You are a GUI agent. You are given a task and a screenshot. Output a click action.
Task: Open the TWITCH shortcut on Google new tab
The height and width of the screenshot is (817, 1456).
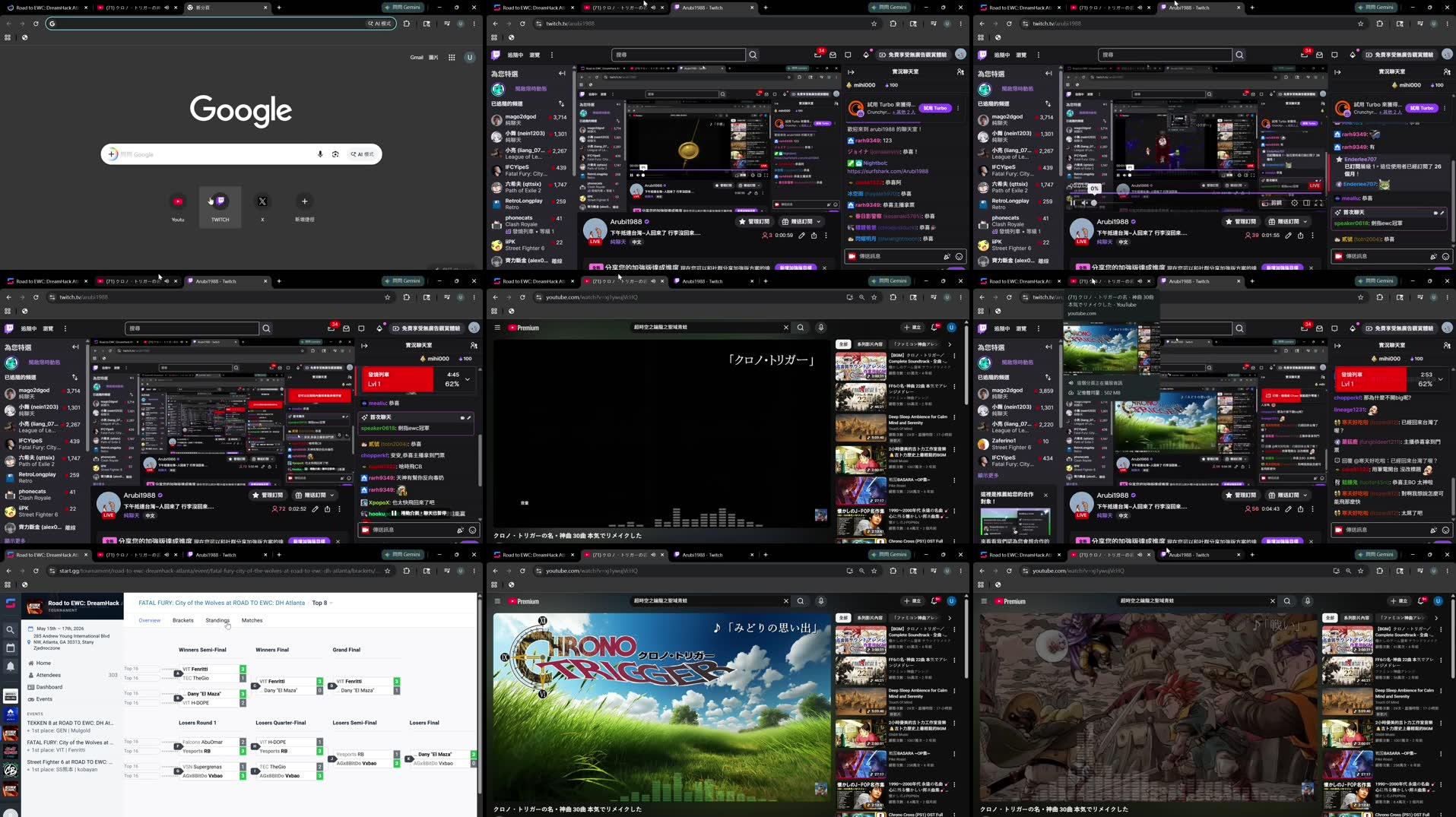point(220,207)
